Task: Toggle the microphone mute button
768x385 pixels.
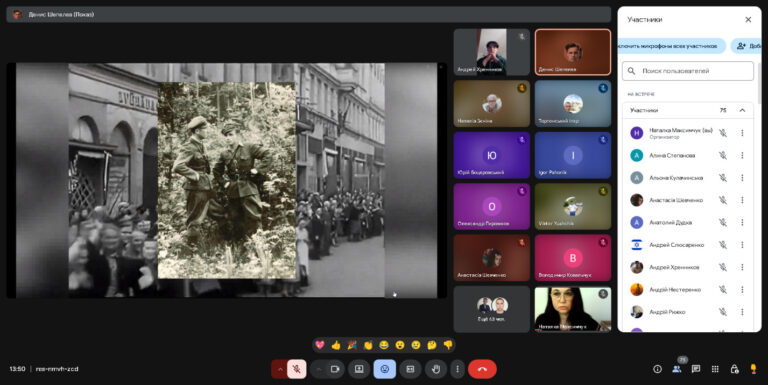Action: [297, 369]
